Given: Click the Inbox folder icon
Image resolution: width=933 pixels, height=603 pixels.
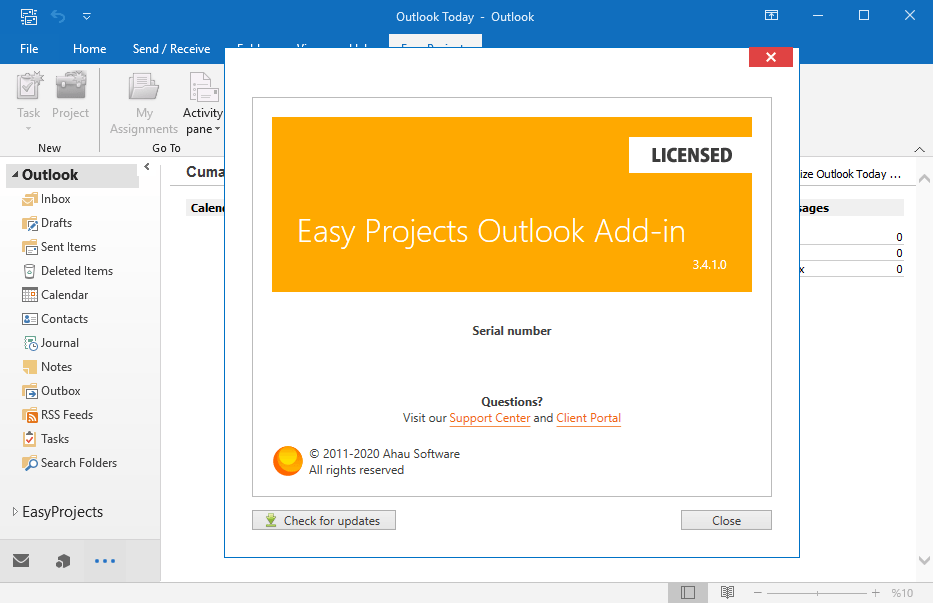Looking at the screenshot, I should 30,199.
